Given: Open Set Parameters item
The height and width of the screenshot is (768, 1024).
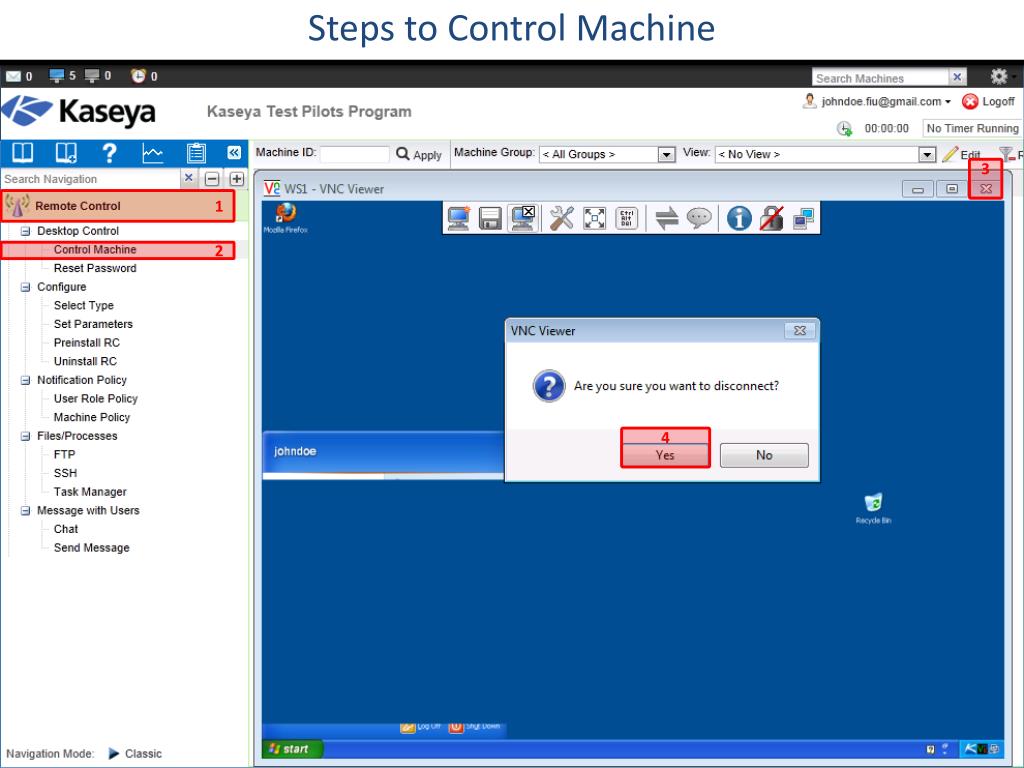Looking at the screenshot, I should (x=93, y=324).
